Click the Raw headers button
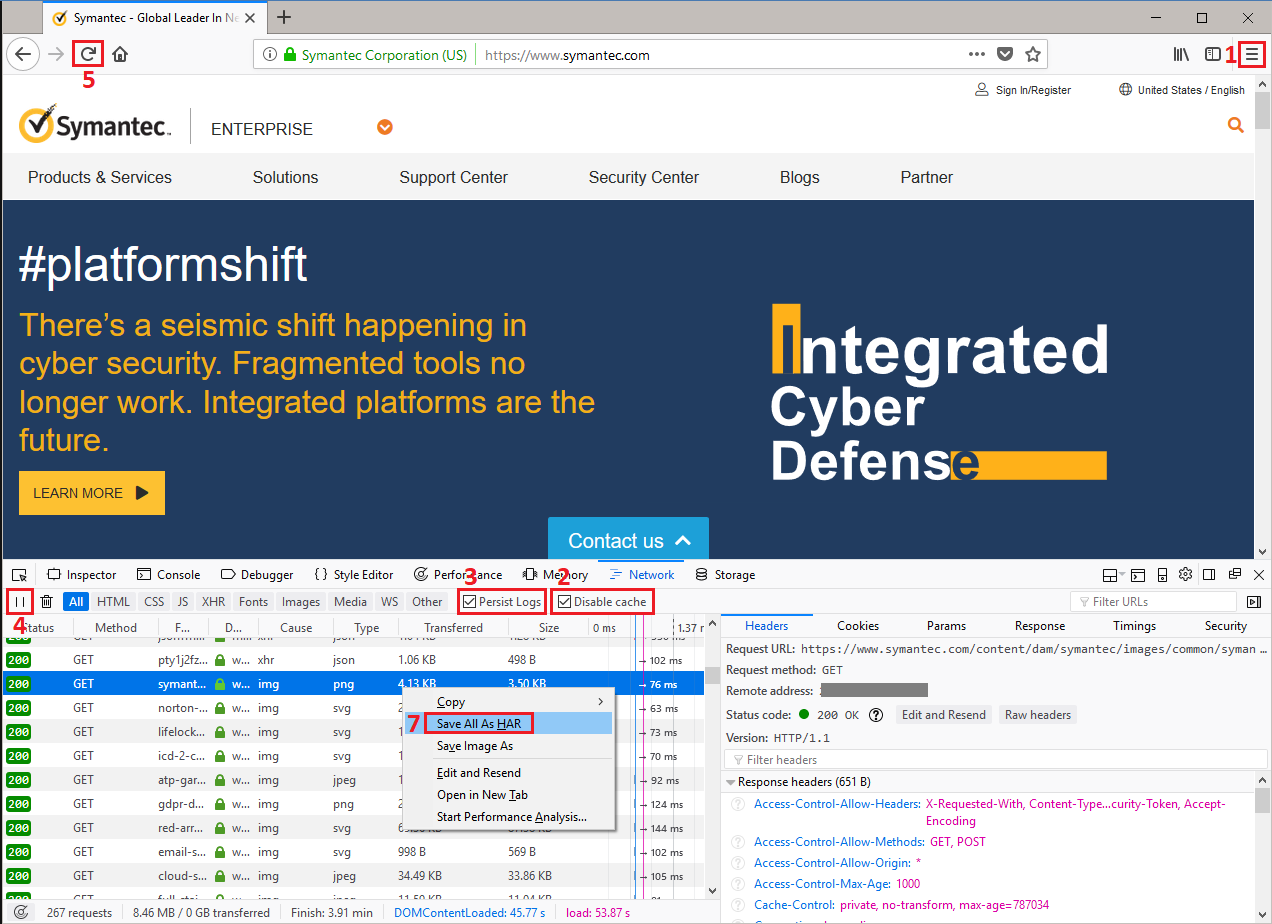The image size is (1272, 924). (1038, 715)
